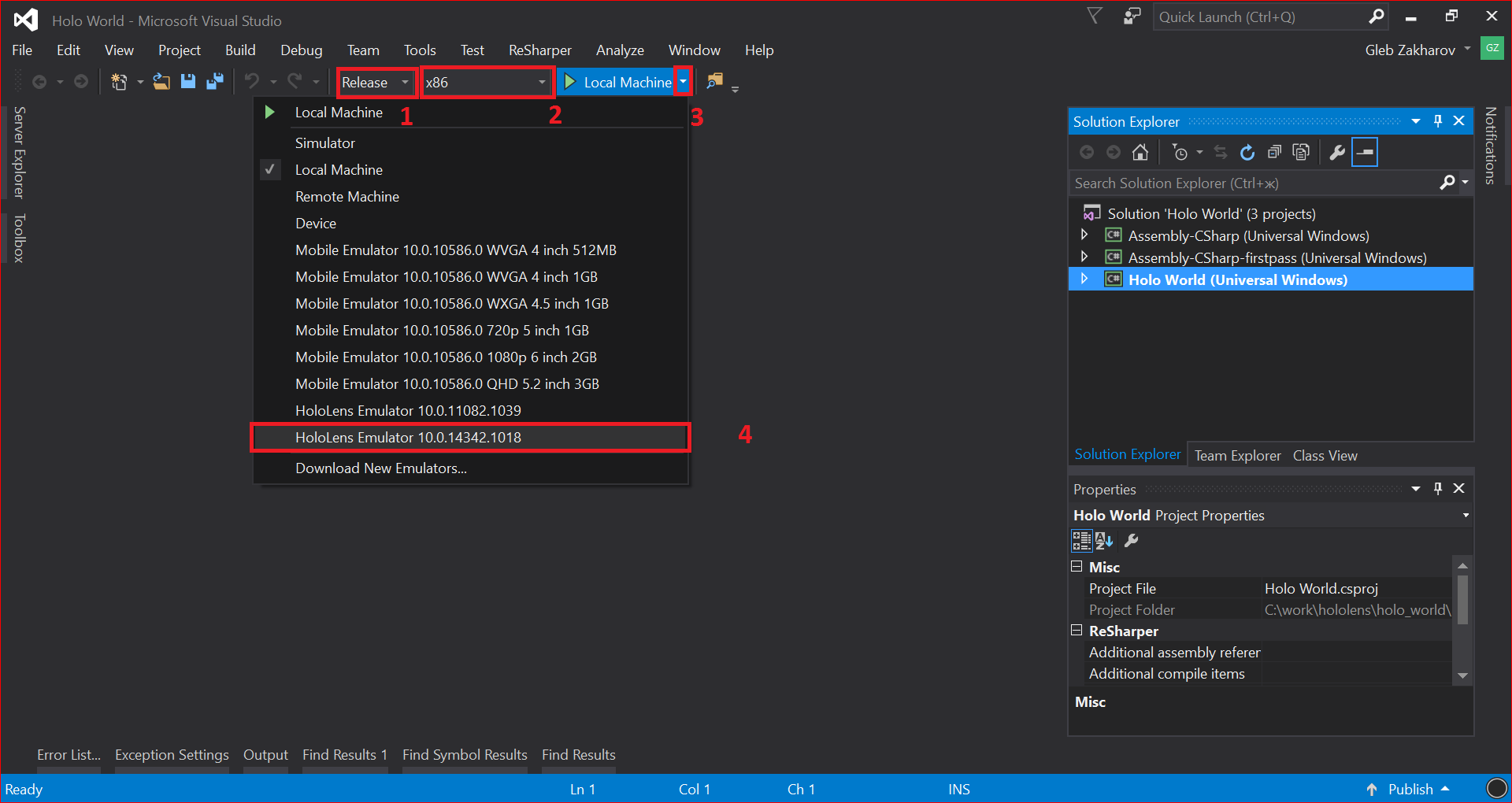Open the Debug menu

click(x=302, y=50)
